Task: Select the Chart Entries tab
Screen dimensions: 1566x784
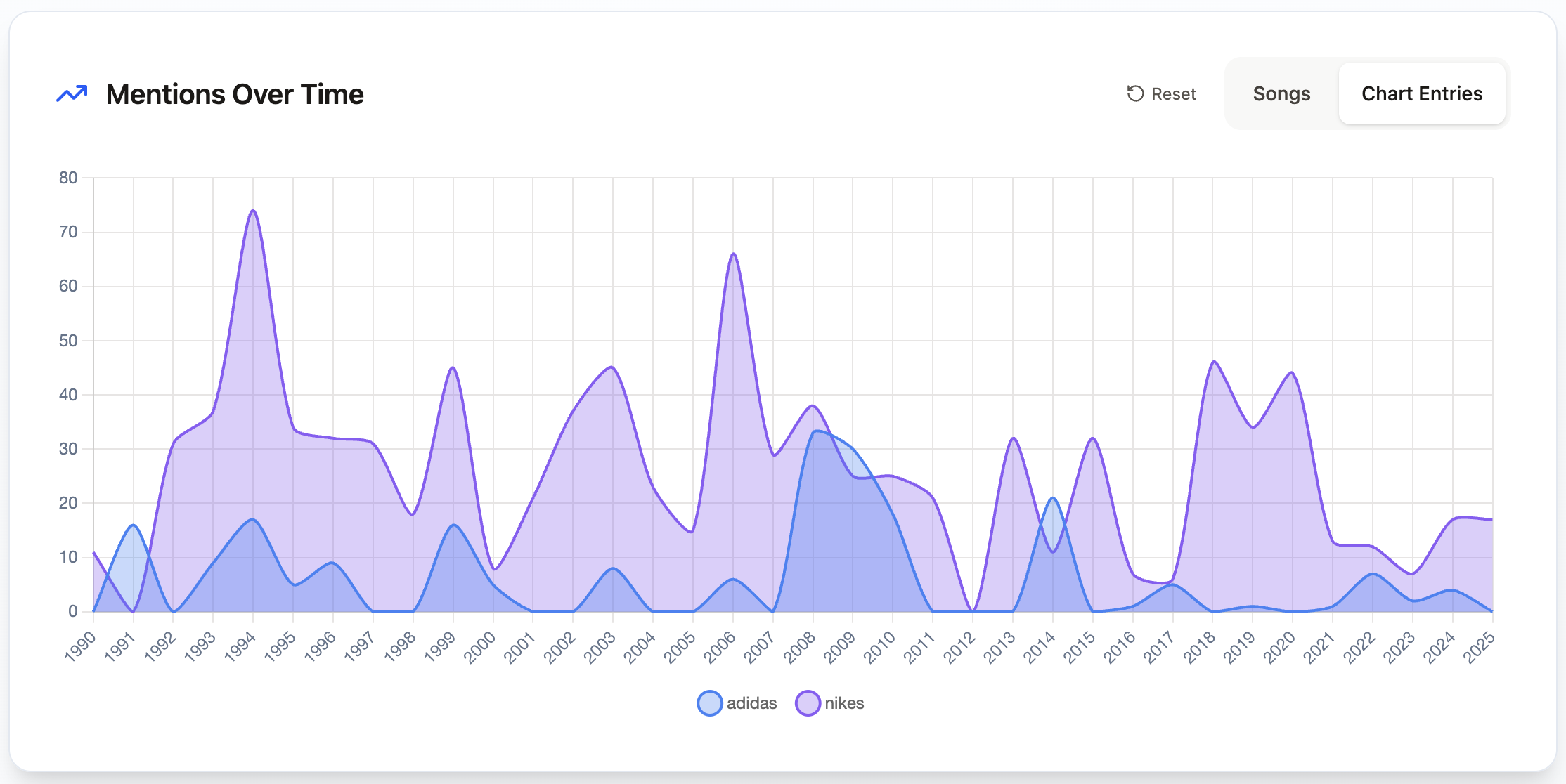Action: 1421,93
